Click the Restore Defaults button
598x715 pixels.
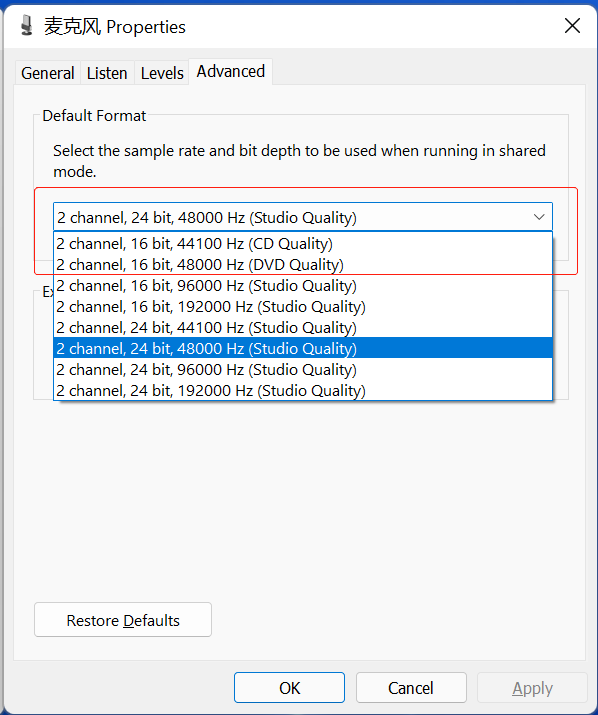[123, 620]
